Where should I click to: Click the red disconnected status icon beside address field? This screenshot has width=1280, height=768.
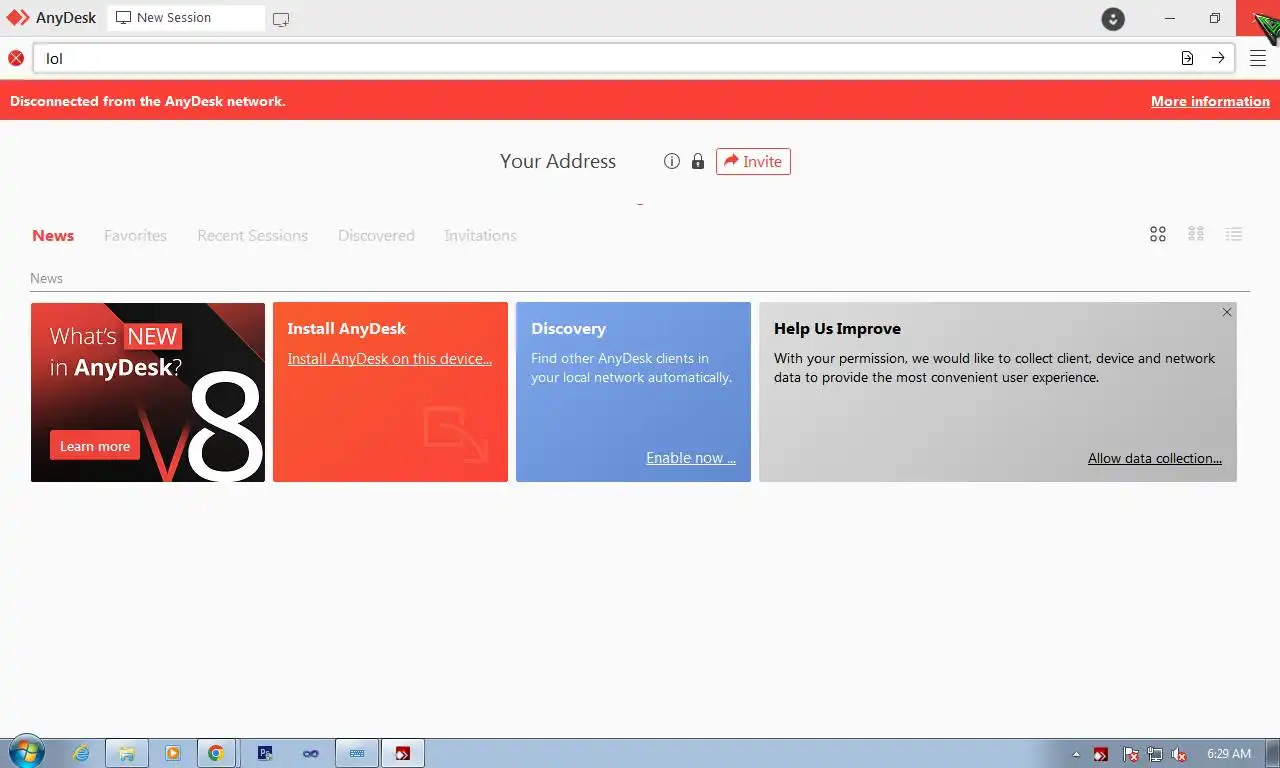click(x=16, y=58)
